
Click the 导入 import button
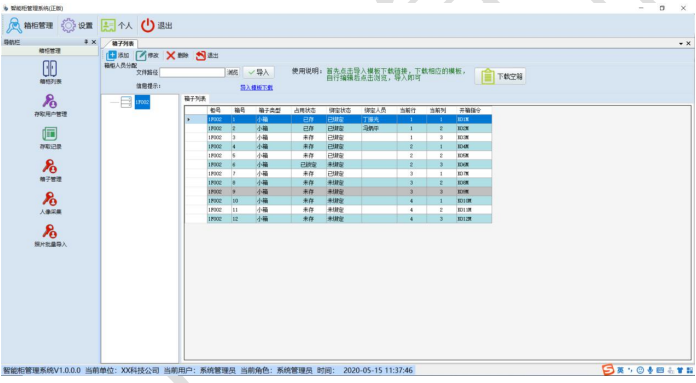(259, 72)
